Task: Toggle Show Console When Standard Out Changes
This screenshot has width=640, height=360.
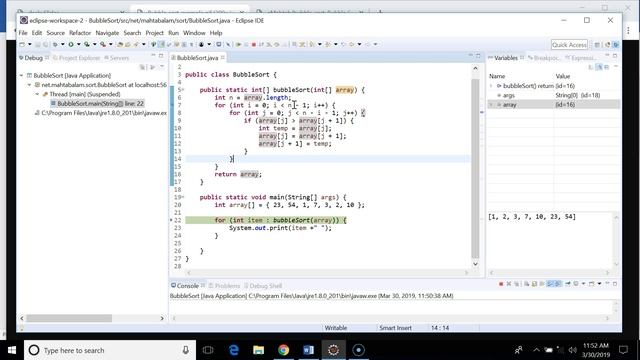Action: click(x=550, y=284)
